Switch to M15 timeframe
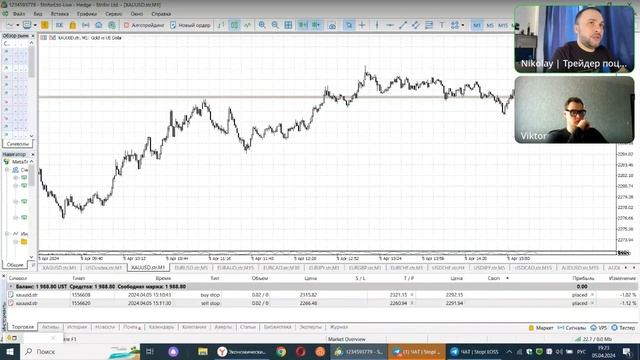The width and height of the screenshot is (640, 360). pos(503,25)
